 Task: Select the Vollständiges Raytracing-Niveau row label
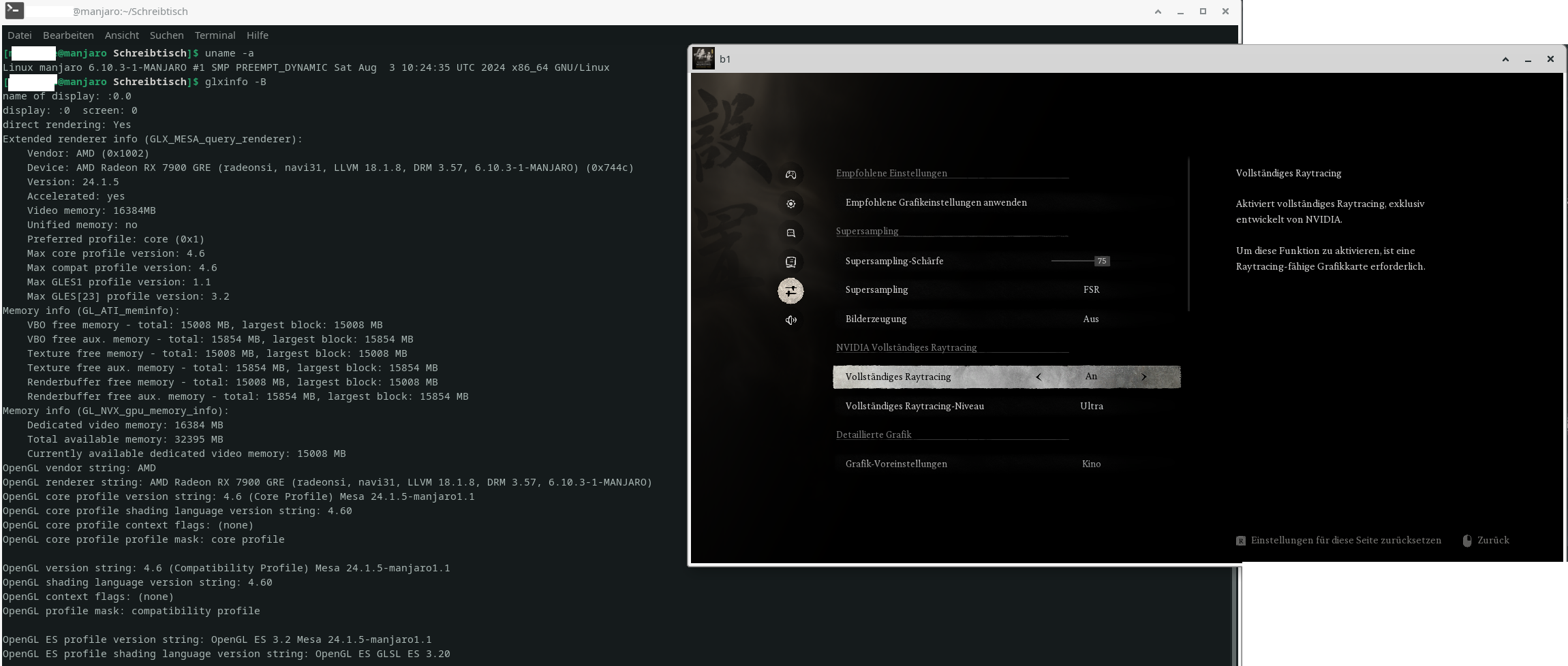click(x=914, y=406)
